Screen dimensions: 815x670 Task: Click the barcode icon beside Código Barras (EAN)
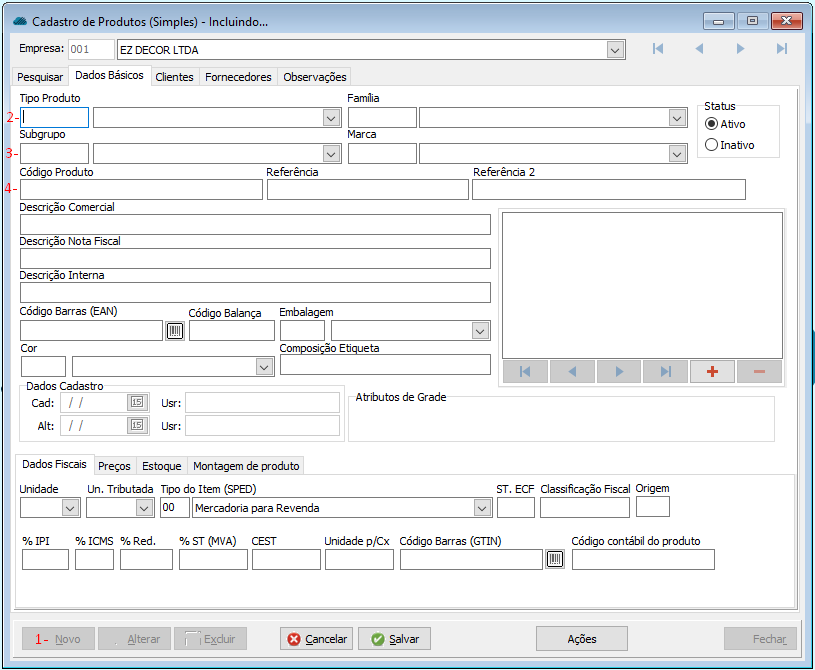point(175,331)
